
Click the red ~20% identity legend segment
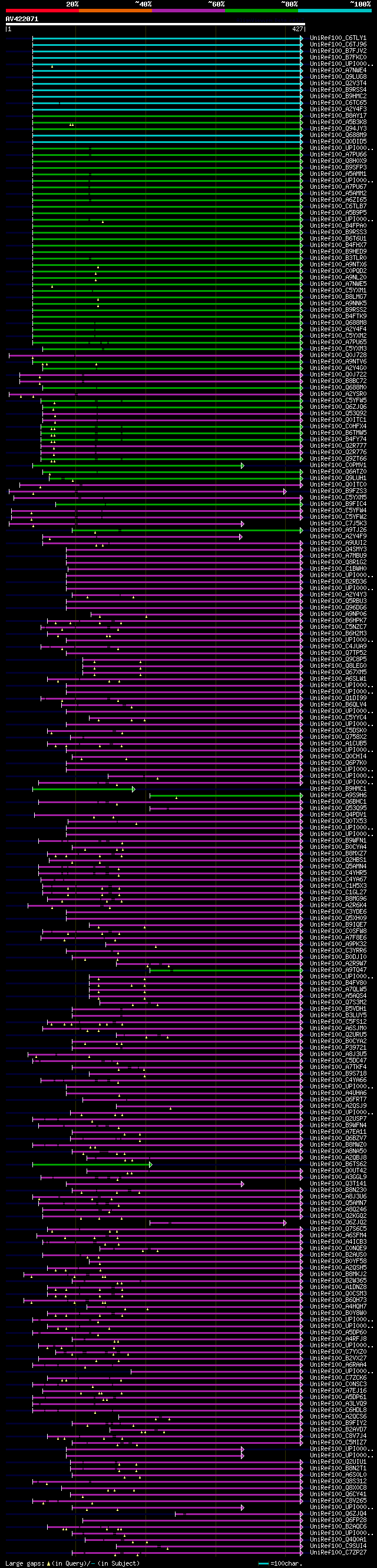click(42, 11)
